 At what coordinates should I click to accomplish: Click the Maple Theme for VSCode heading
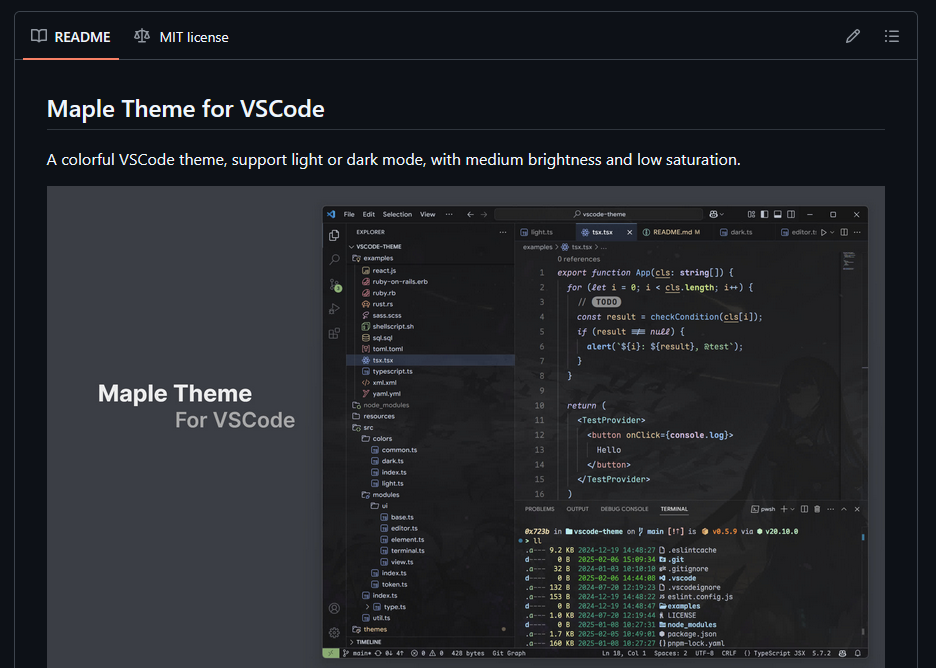click(186, 109)
